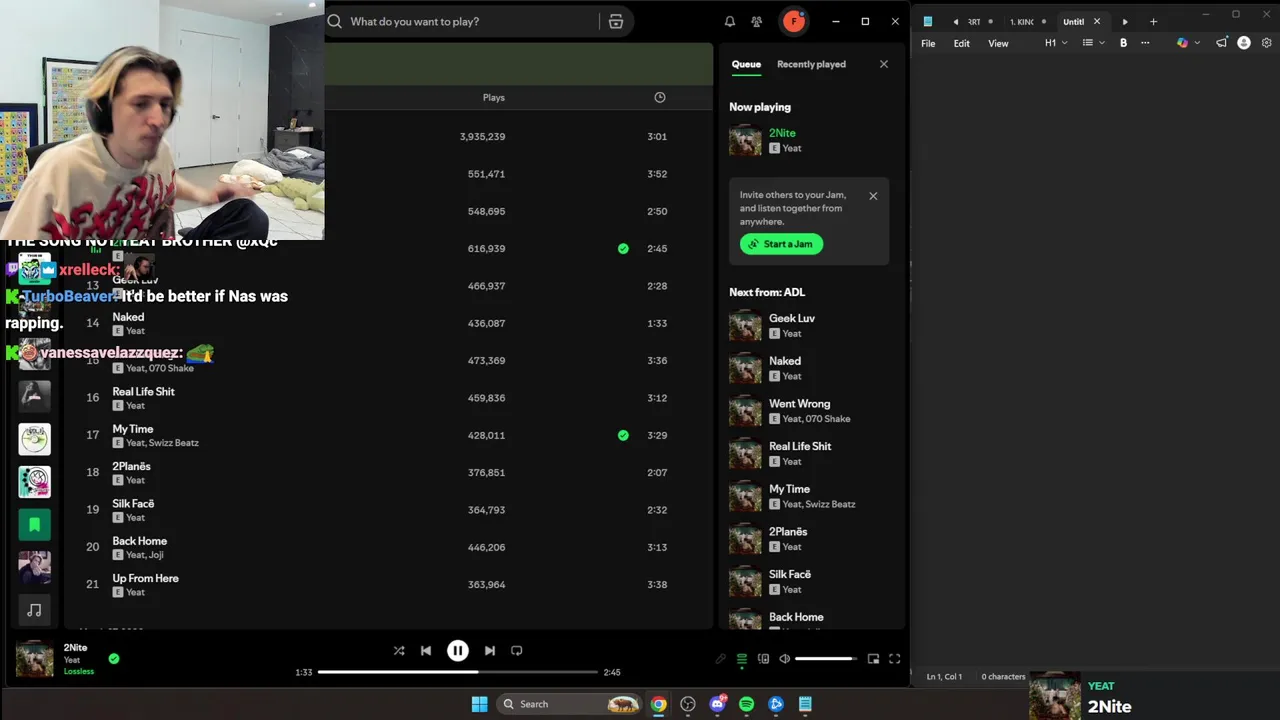Toggle the Queue icon in player bar

[742, 659]
